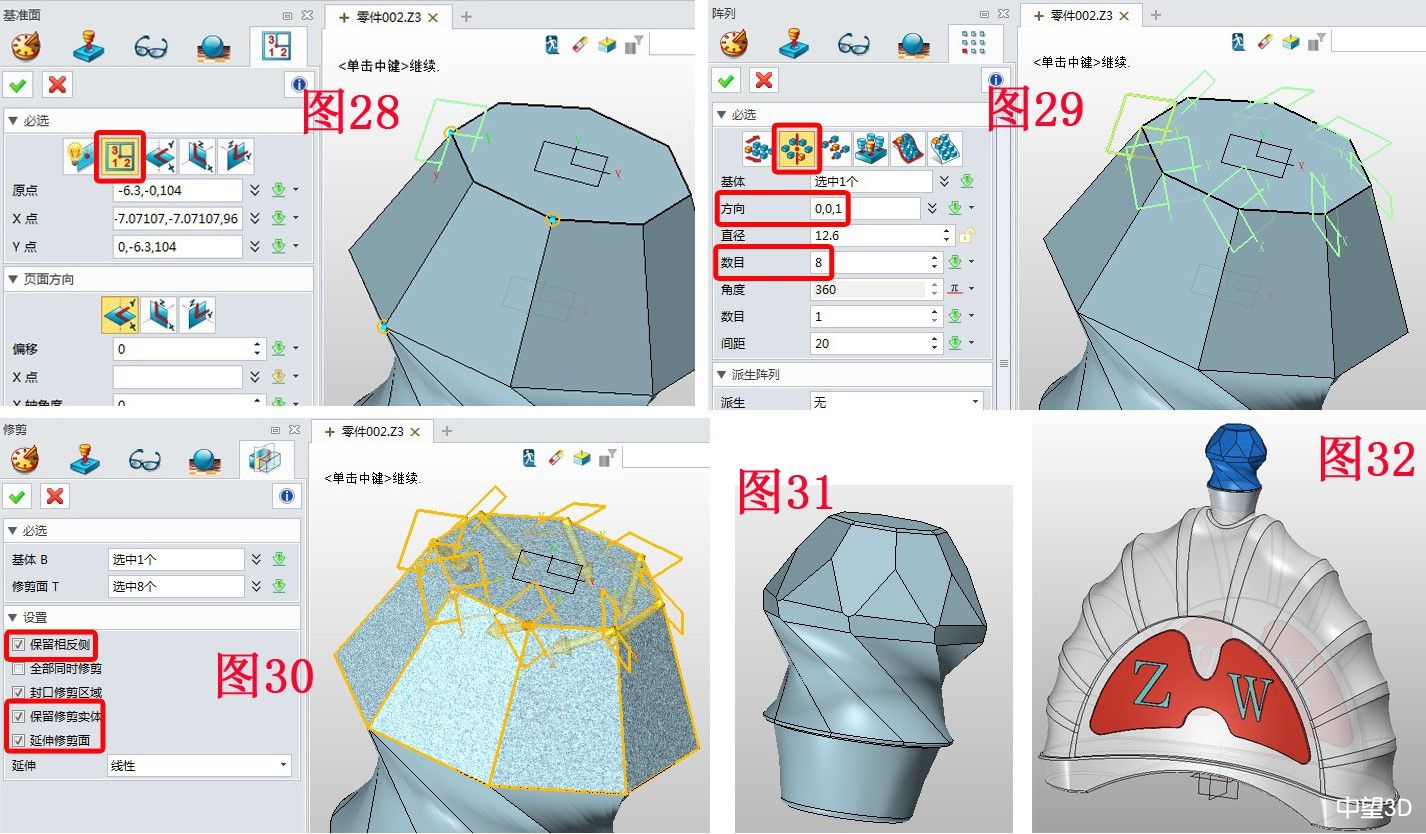Click the 方向 input field showing 0,0,1

[864, 208]
